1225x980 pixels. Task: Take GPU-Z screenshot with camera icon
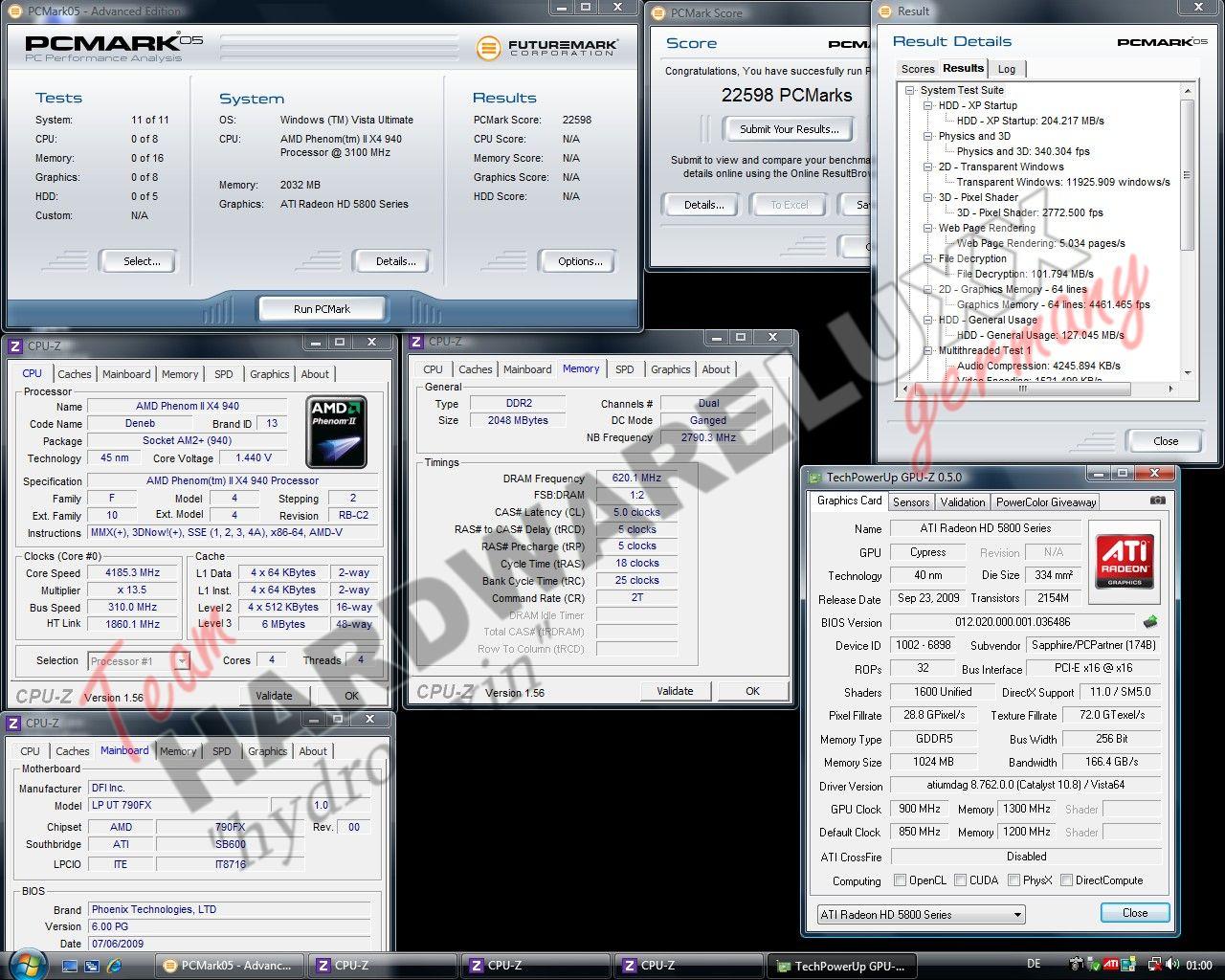(x=1157, y=501)
